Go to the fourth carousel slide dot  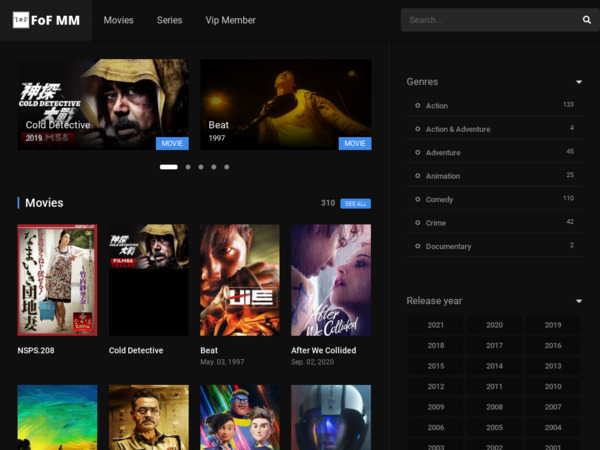coord(214,167)
